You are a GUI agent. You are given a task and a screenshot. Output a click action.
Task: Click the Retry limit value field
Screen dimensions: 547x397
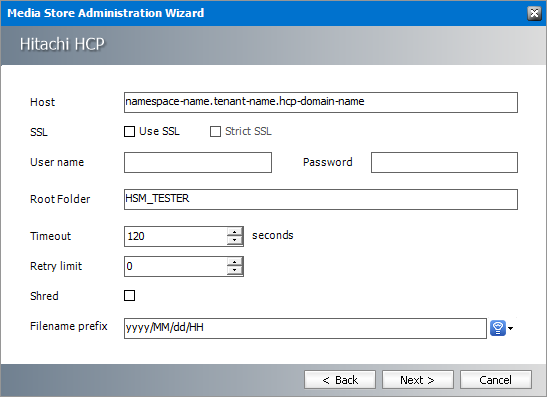tap(175, 266)
